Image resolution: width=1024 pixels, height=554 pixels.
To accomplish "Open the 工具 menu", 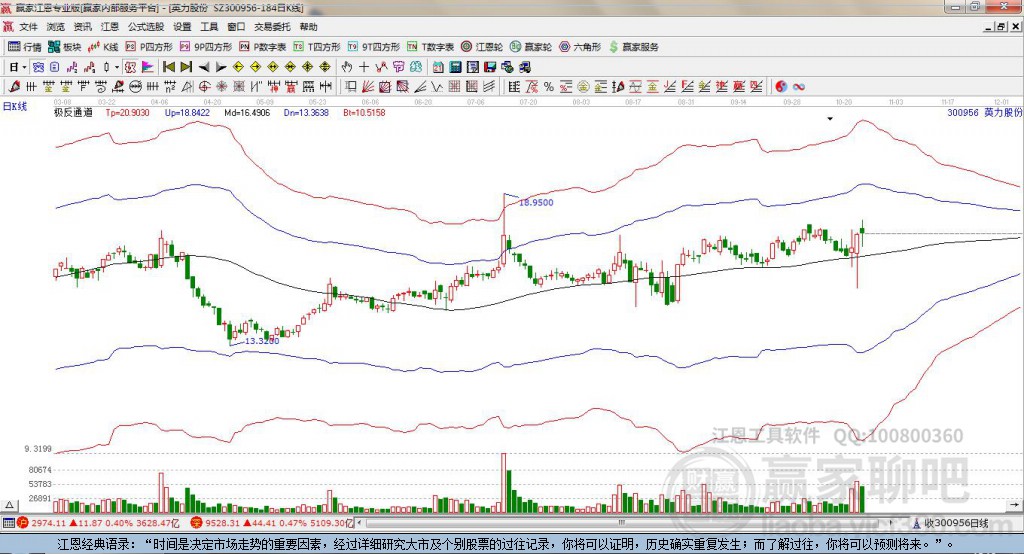I will click(x=209, y=27).
